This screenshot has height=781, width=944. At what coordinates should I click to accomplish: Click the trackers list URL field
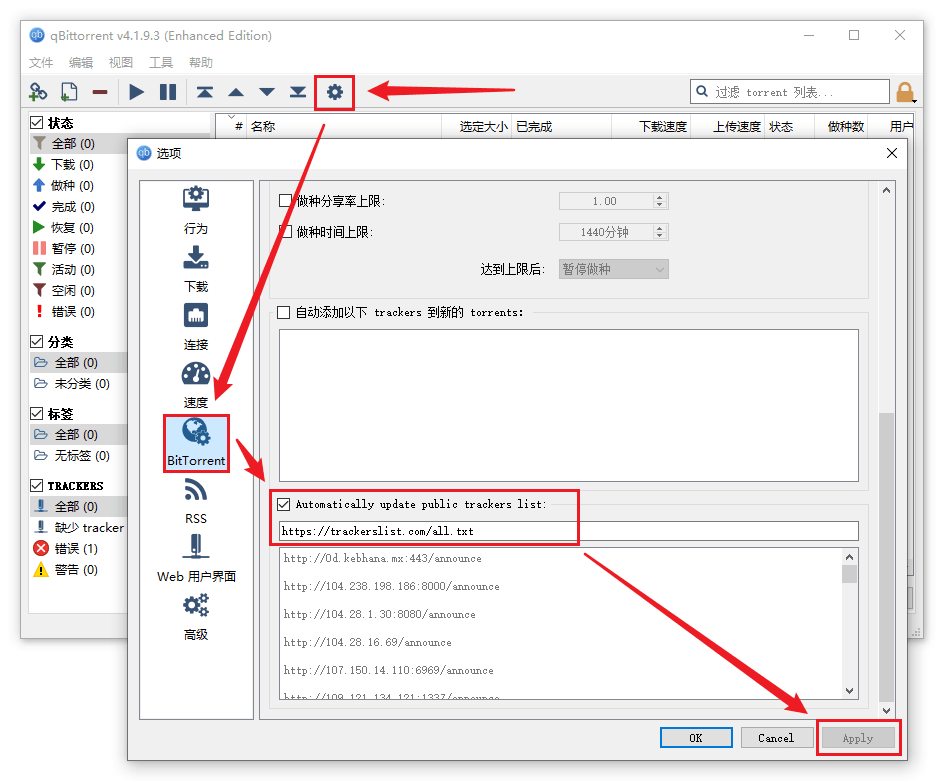(568, 531)
